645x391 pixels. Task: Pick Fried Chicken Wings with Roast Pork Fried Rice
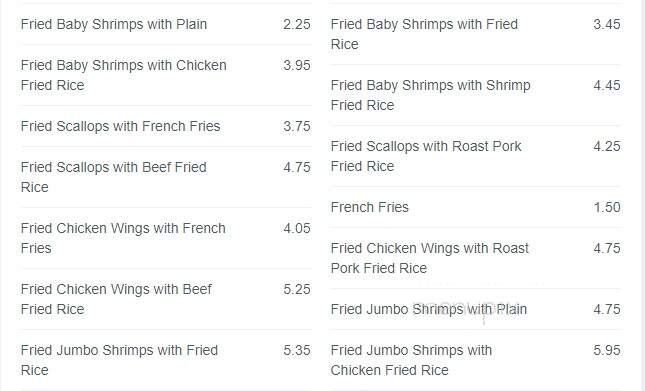(430, 258)
